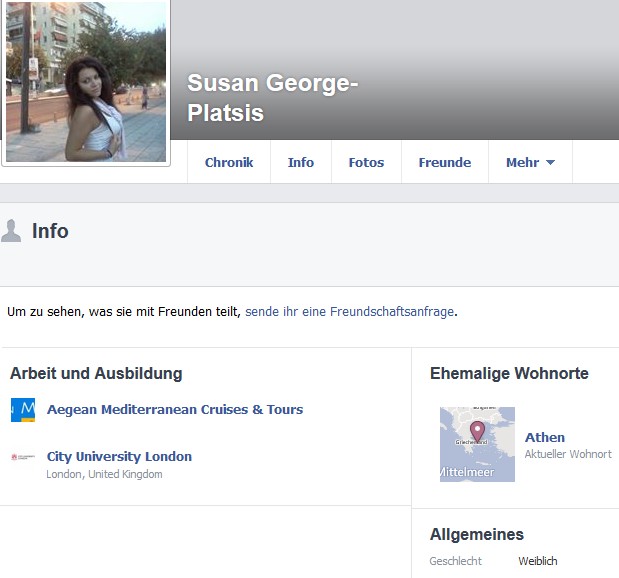Screen dimensions: 619x578
Task: Click the Info section person icon
Action: 11,231
